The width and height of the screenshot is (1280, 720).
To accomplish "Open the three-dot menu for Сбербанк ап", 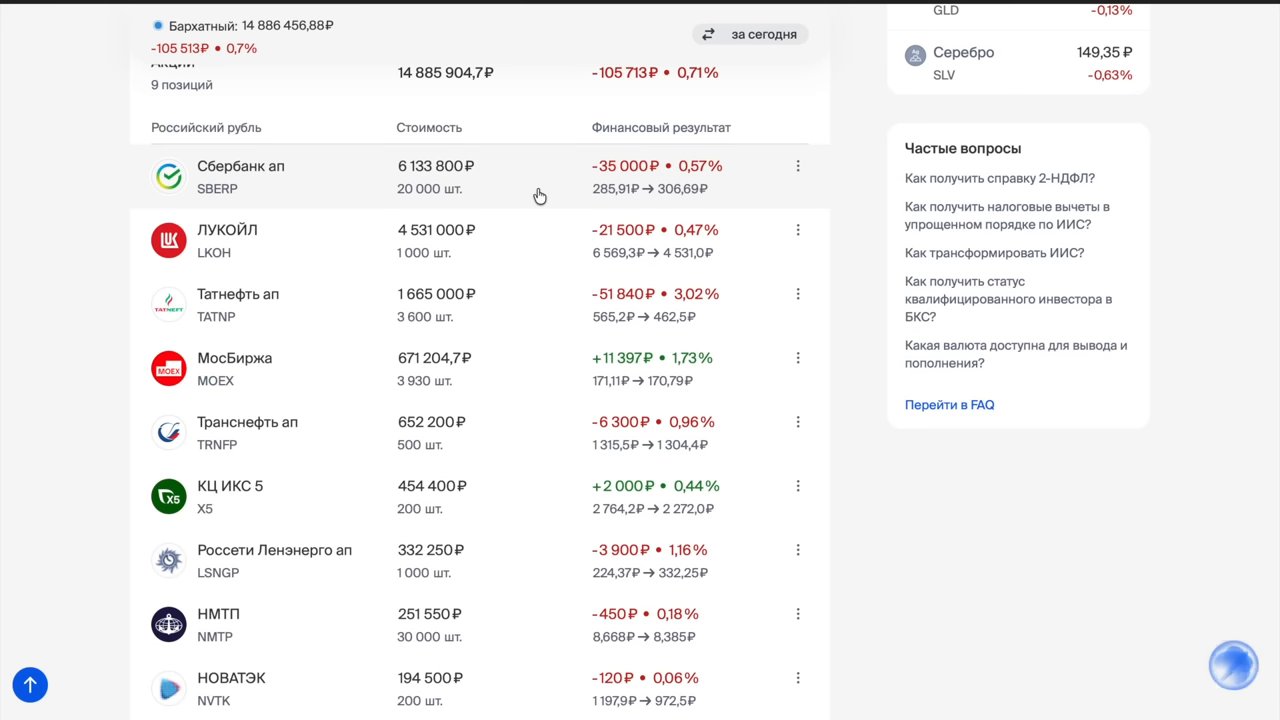I will (x=798, y=166).
